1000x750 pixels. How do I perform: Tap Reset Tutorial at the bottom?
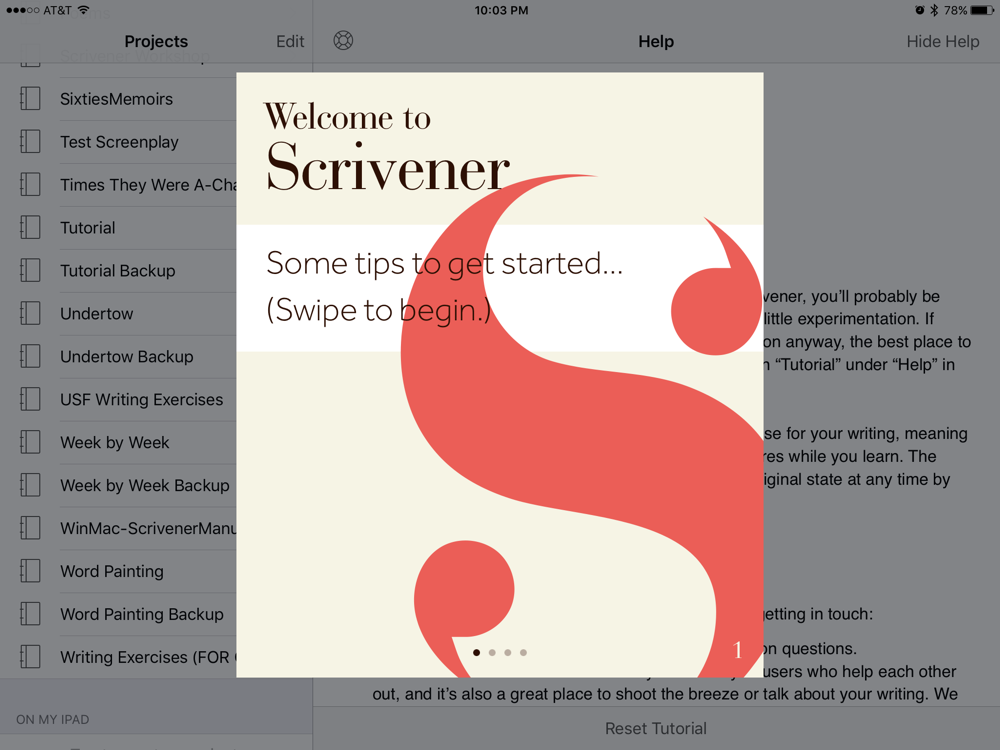[656, 728]
